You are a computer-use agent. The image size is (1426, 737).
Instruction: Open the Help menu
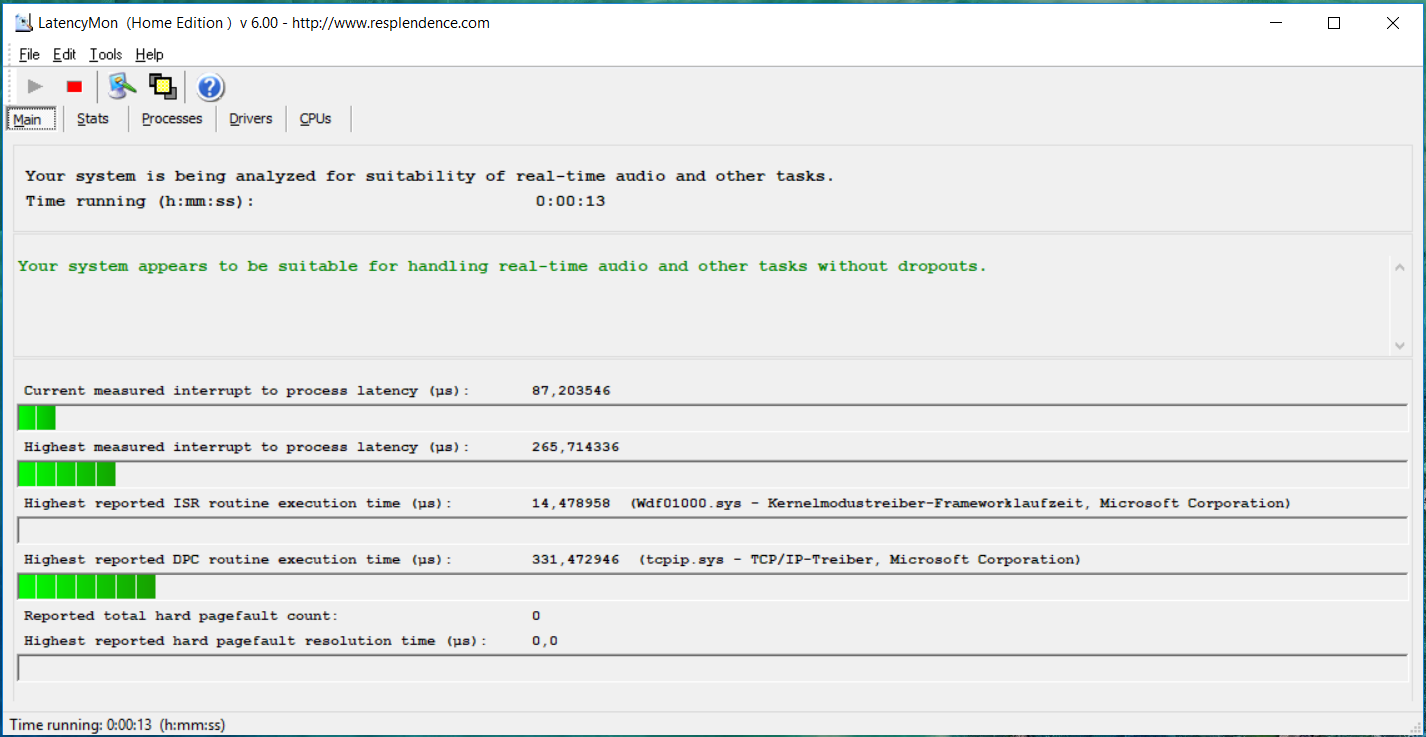149,55
